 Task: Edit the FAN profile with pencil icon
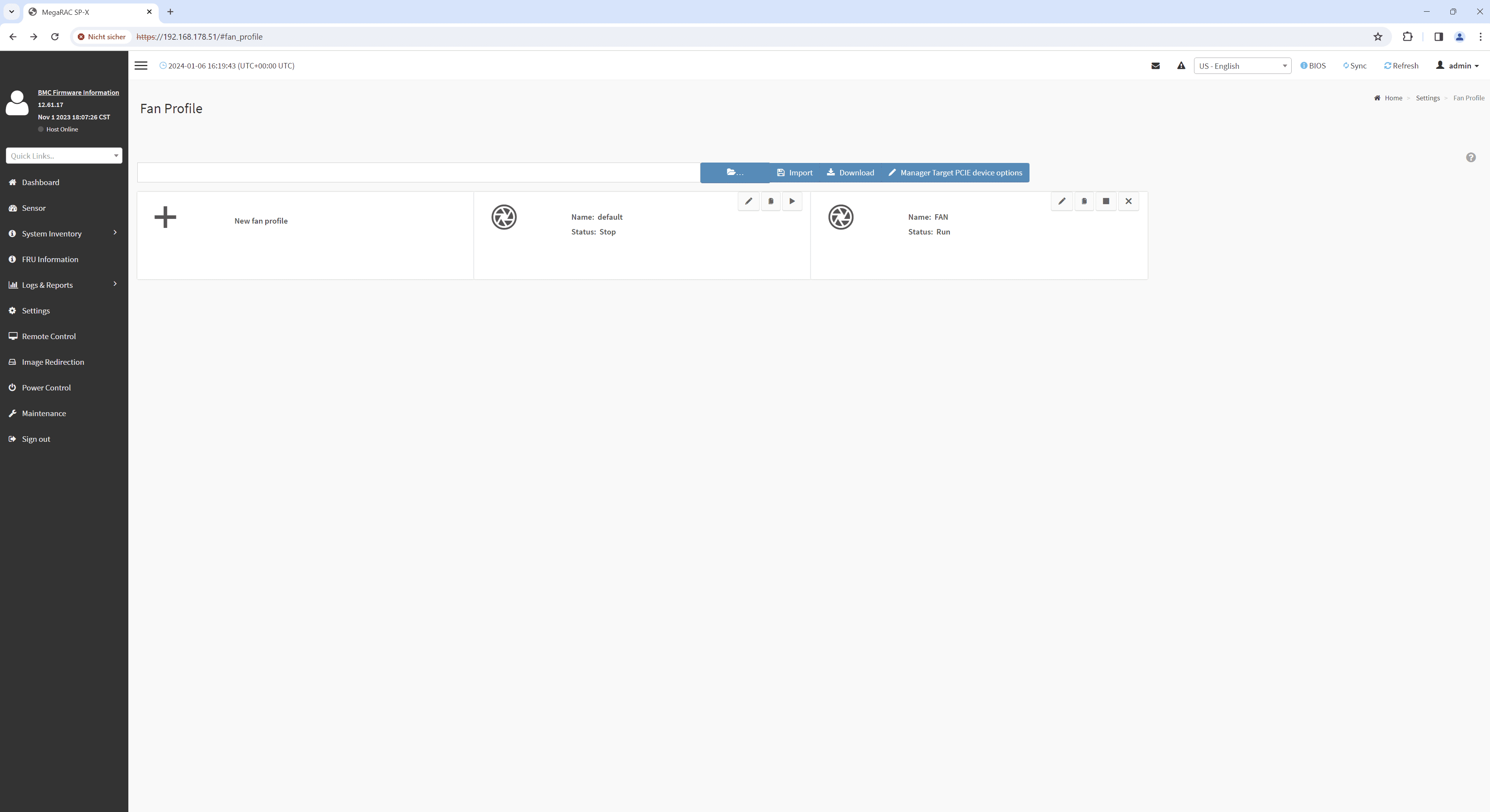(x=1061, y=201)
